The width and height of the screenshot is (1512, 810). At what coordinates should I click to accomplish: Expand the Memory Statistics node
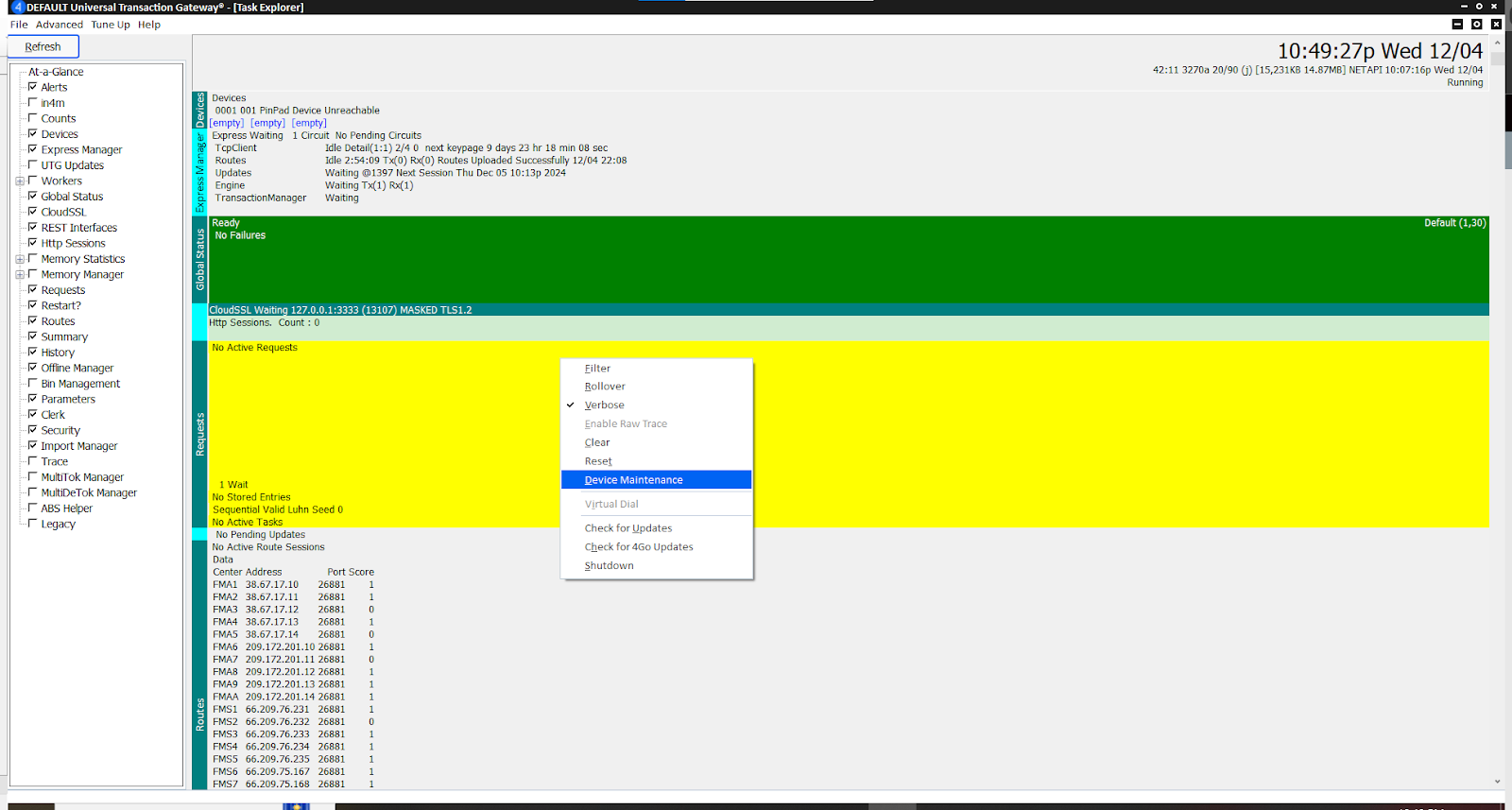[20, 259]
